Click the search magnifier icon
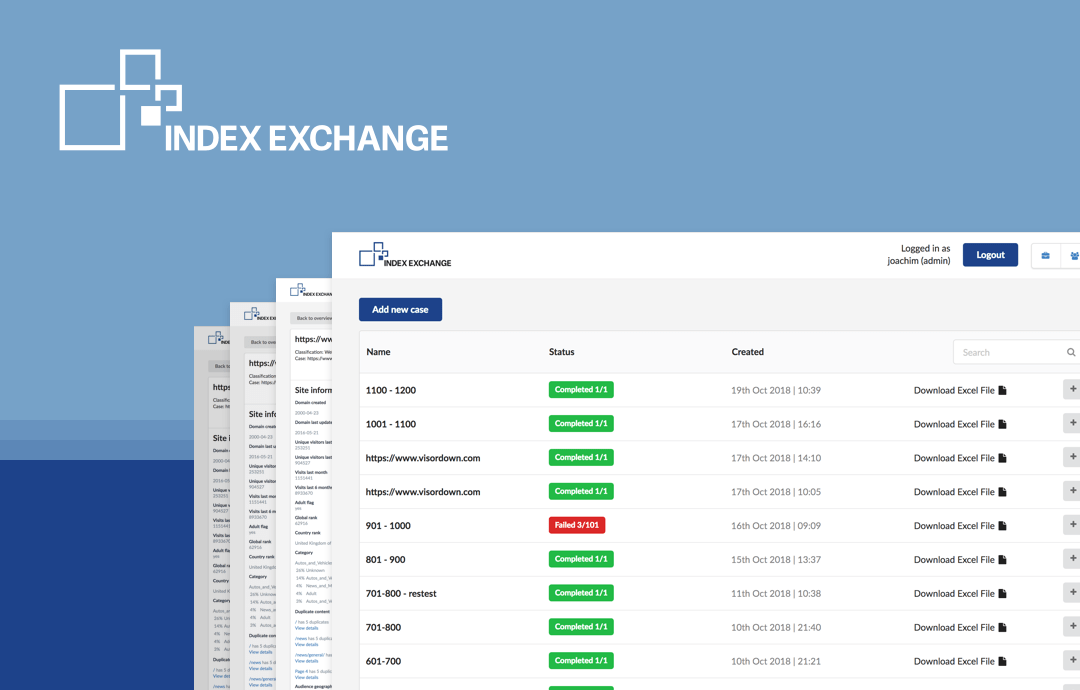The height and width of the screenshot is (690, 1080). tap(1071, 352)
